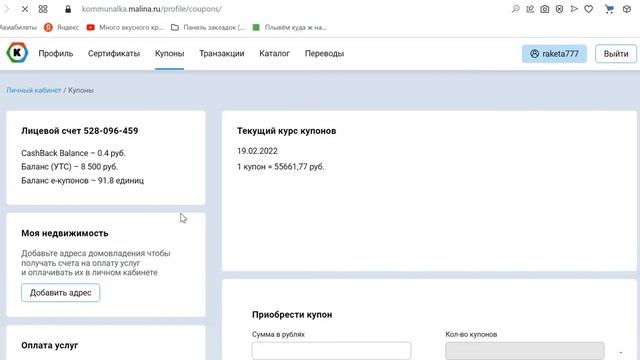Open the Транзакции tab
640x360 pixels.
click(x=222, y=53)
